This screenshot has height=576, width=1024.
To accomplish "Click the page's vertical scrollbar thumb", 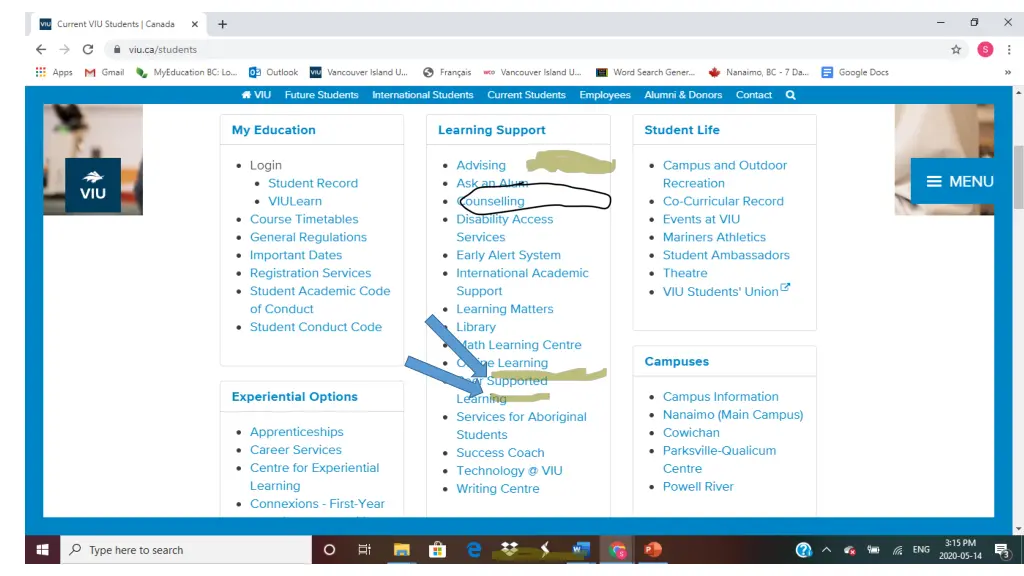I will [x=1018, y=178].
